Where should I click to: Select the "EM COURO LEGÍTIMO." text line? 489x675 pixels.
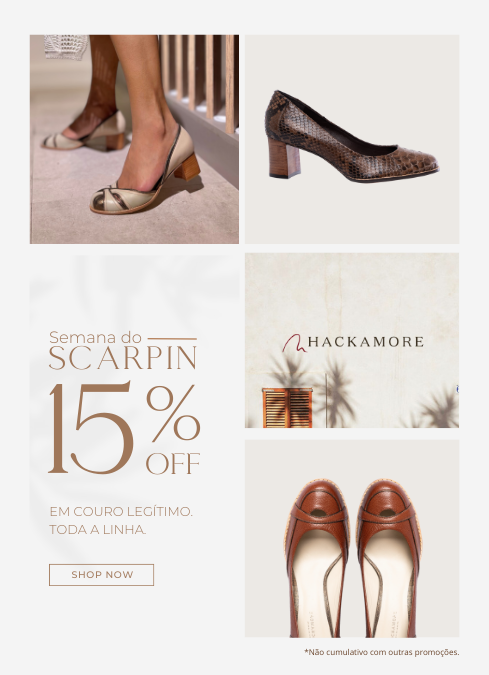(121, 512)
